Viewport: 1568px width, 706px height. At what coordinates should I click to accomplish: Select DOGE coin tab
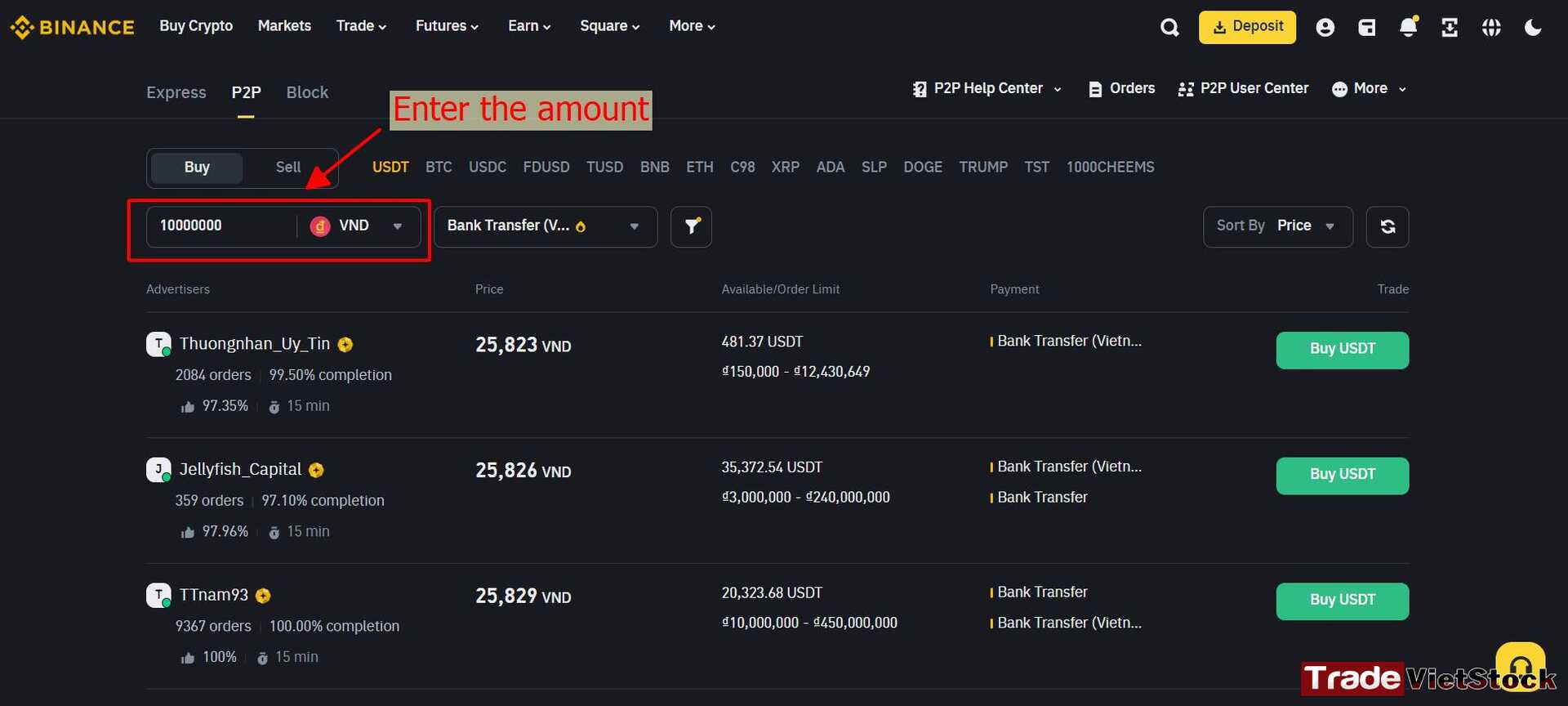[x=923, y=168]
